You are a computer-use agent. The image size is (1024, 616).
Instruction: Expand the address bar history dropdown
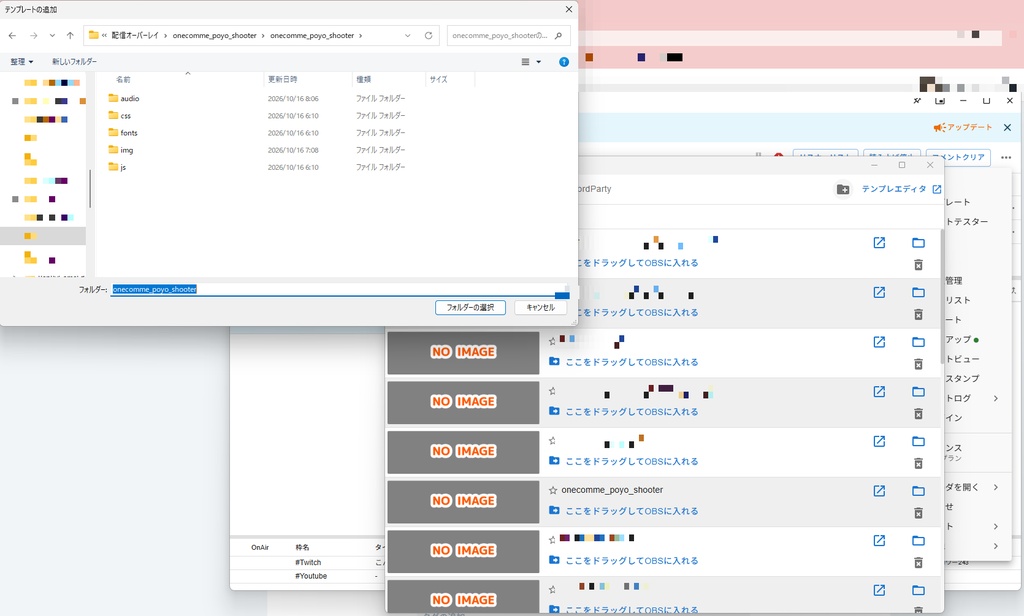(408, 35)
